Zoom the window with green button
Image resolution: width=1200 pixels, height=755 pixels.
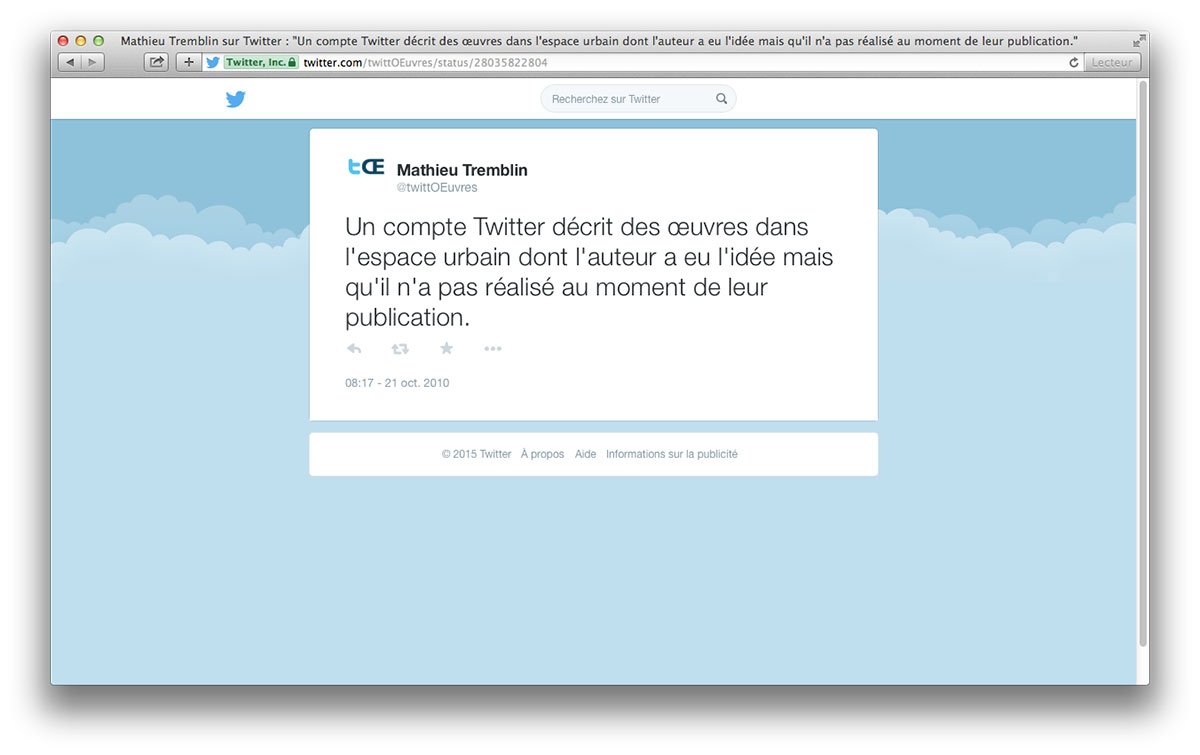[98, 41]
